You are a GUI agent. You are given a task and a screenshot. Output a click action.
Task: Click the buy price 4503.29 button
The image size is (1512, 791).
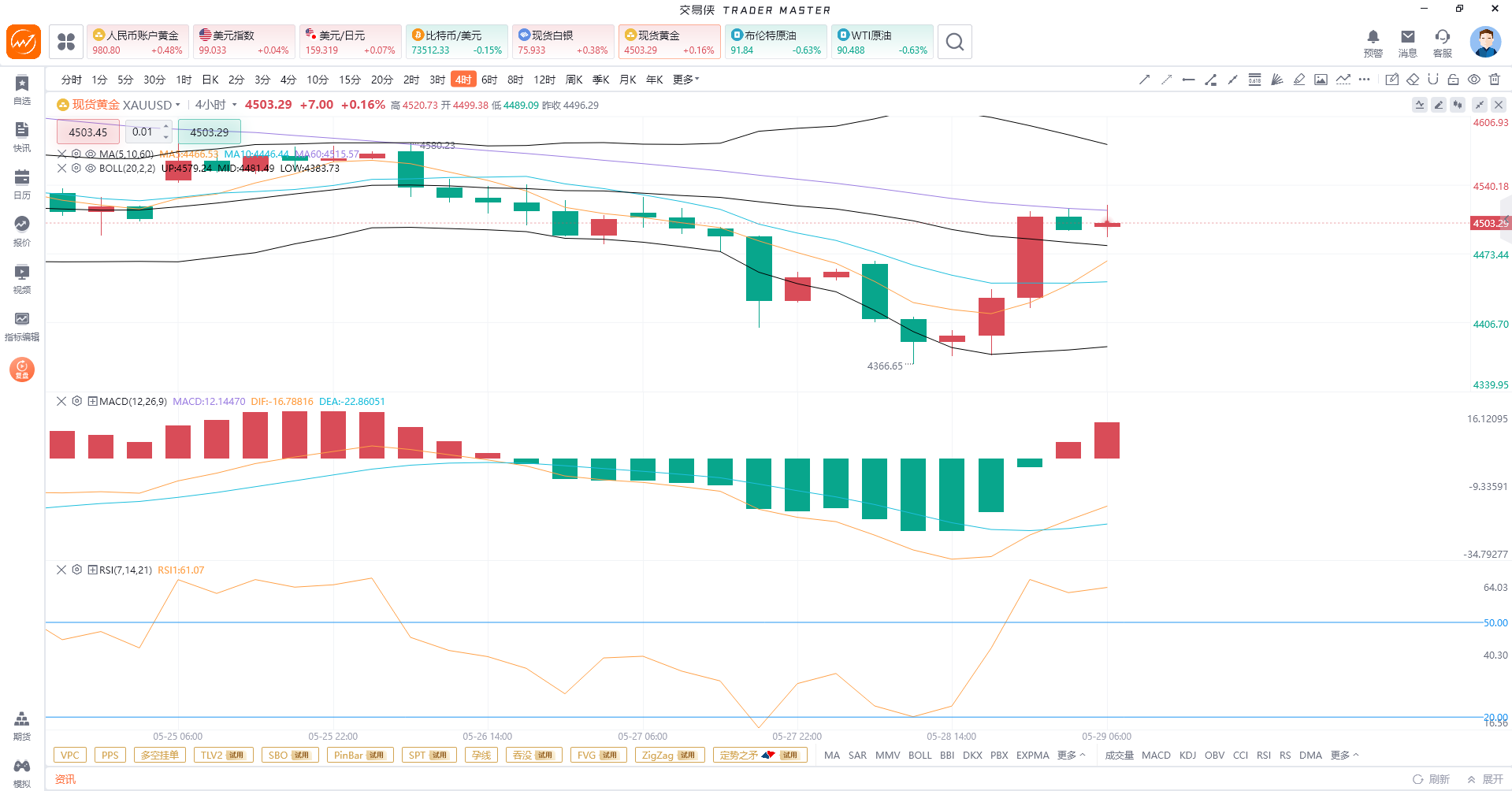[x=209, y=132]
